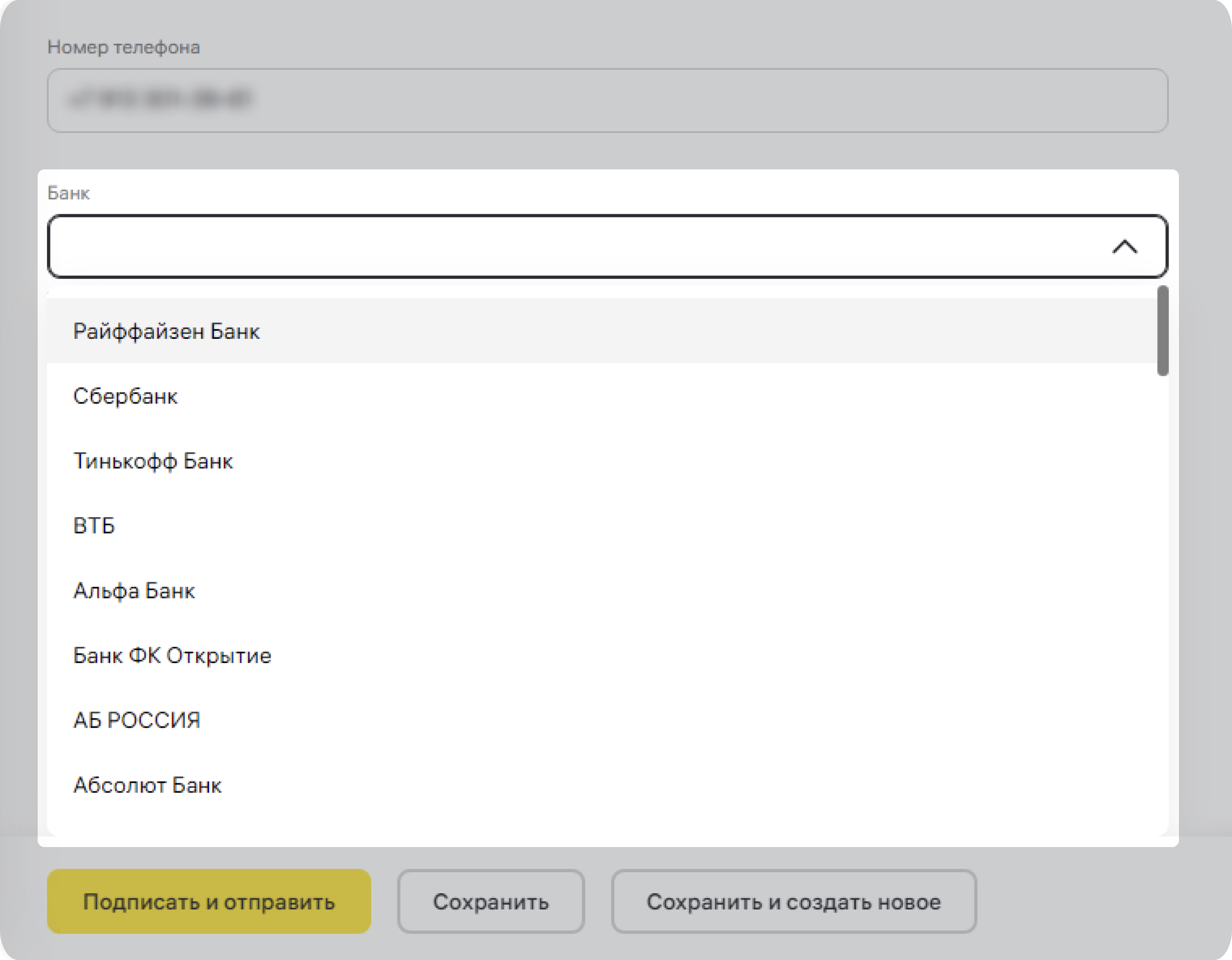Select Банк ФК Открытие entry

point(172,655)
